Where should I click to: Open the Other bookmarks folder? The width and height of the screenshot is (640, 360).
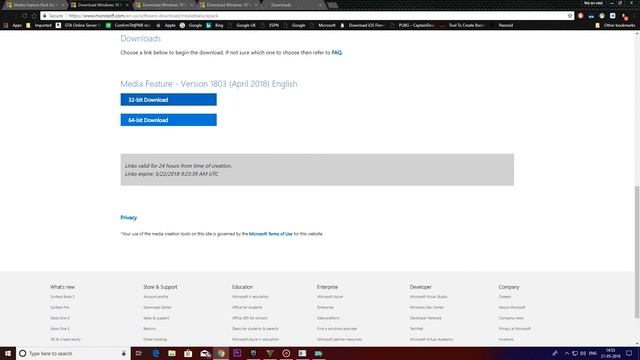[x=615, y=25]
